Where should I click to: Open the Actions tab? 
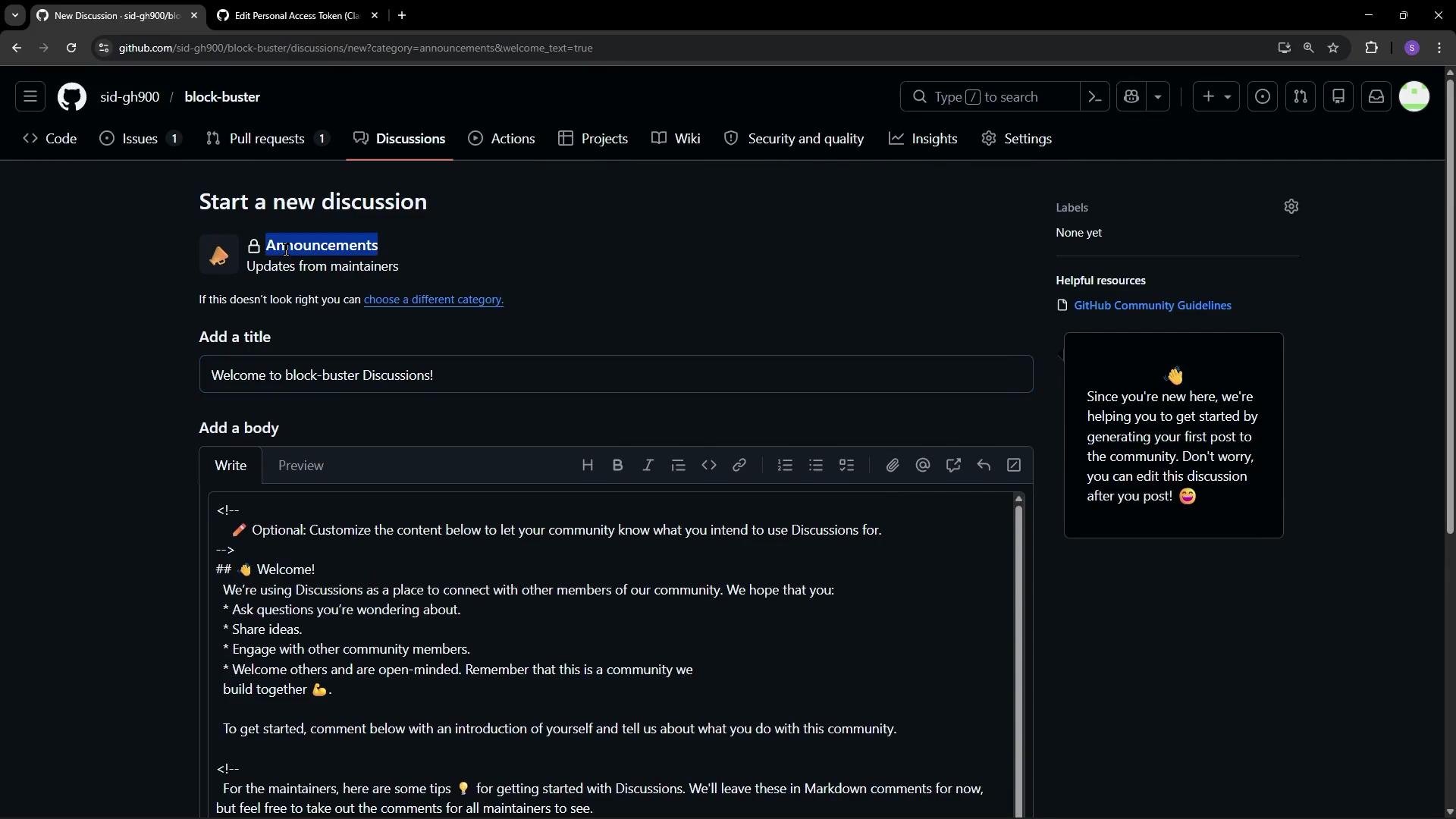click(x=502, y=139)
